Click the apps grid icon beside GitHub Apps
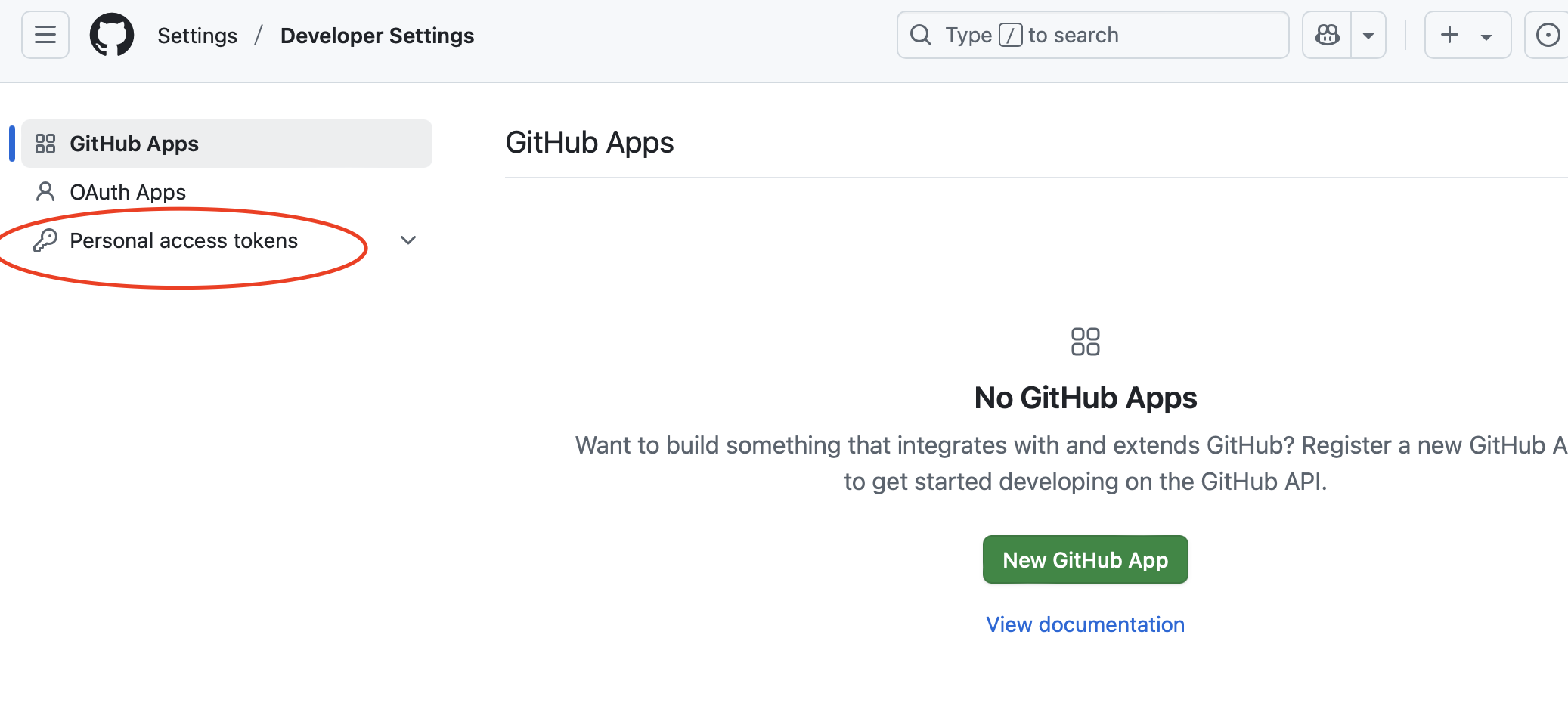The image size is (1568, 703). (x=45, y=144)
